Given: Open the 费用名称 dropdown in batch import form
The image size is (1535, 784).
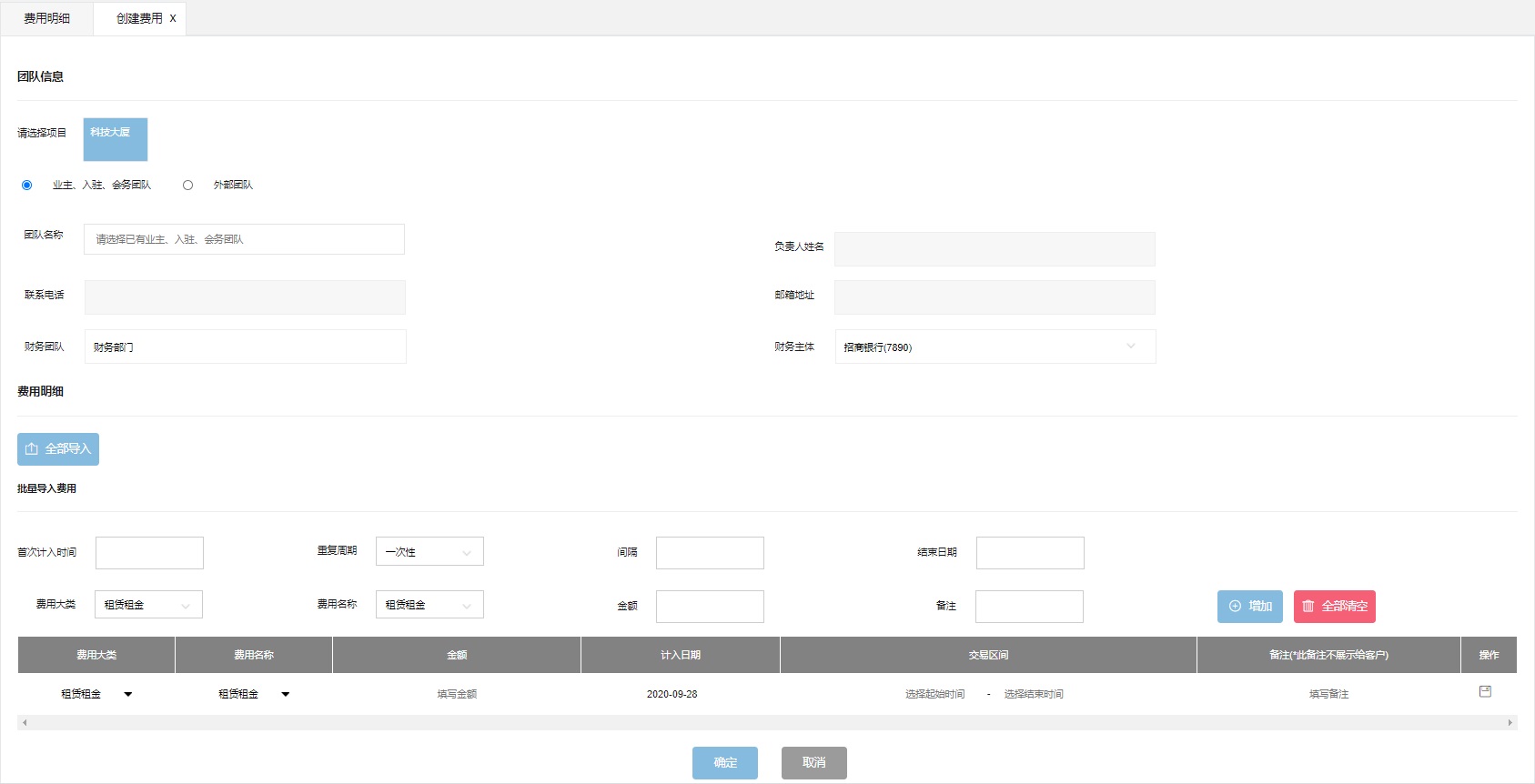Looking at the screenshot, I should point(429,605).
